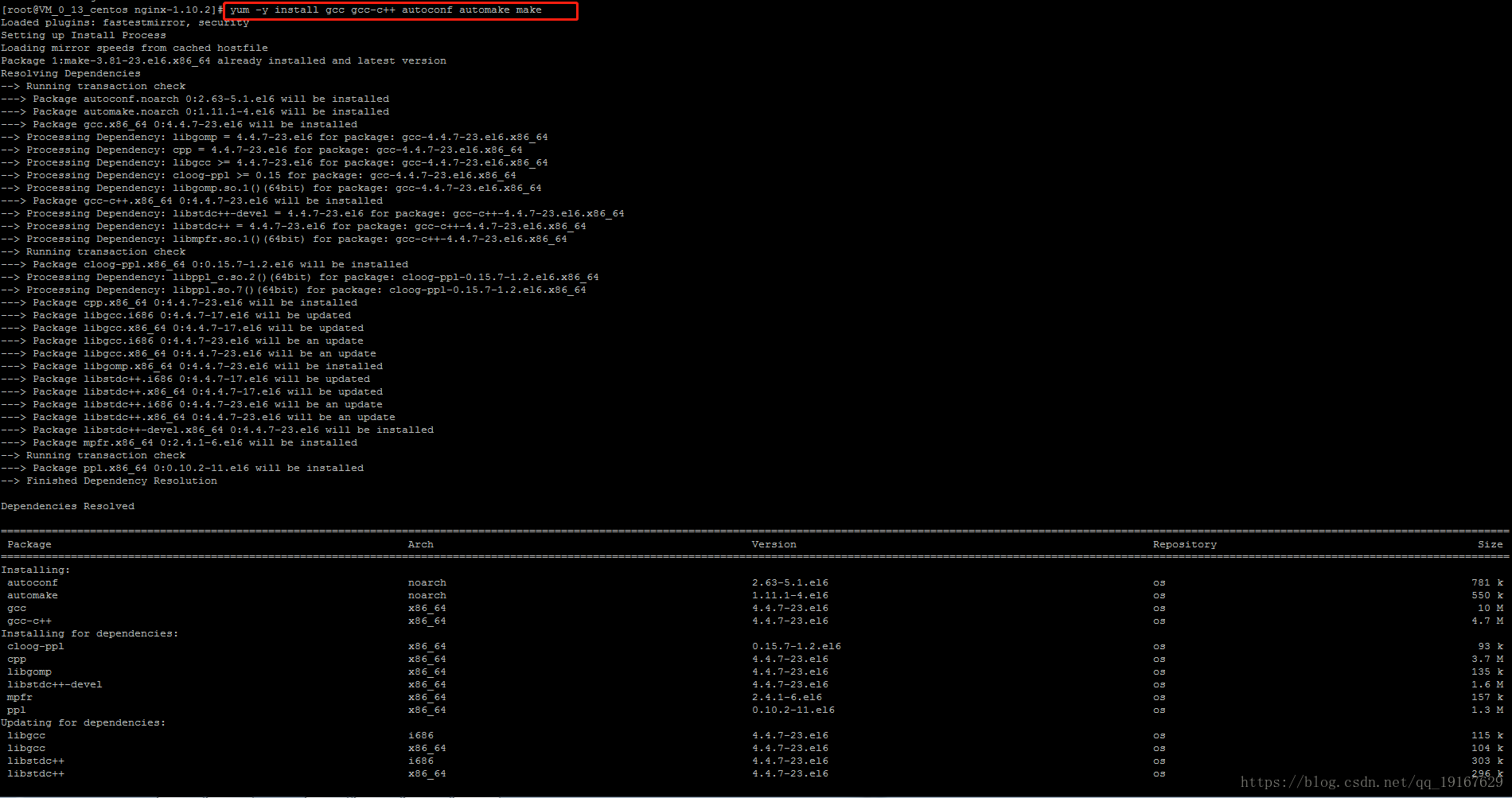This screenshot has height=798, width=1512.
Task: Click 'Package ppl.x86_64' will be installed line
Action: coord(182,469)
